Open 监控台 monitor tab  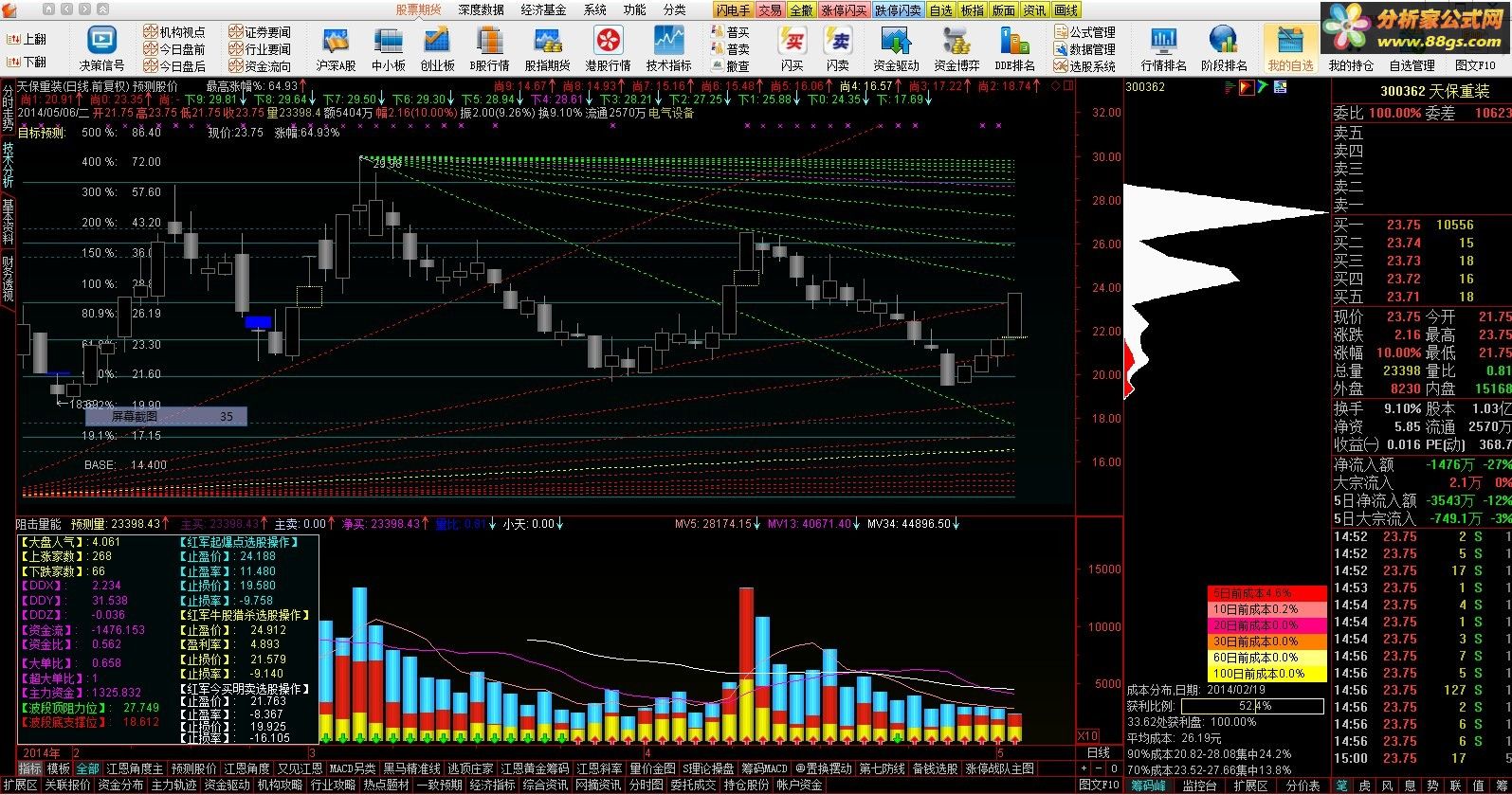[x=1199, y=786]
